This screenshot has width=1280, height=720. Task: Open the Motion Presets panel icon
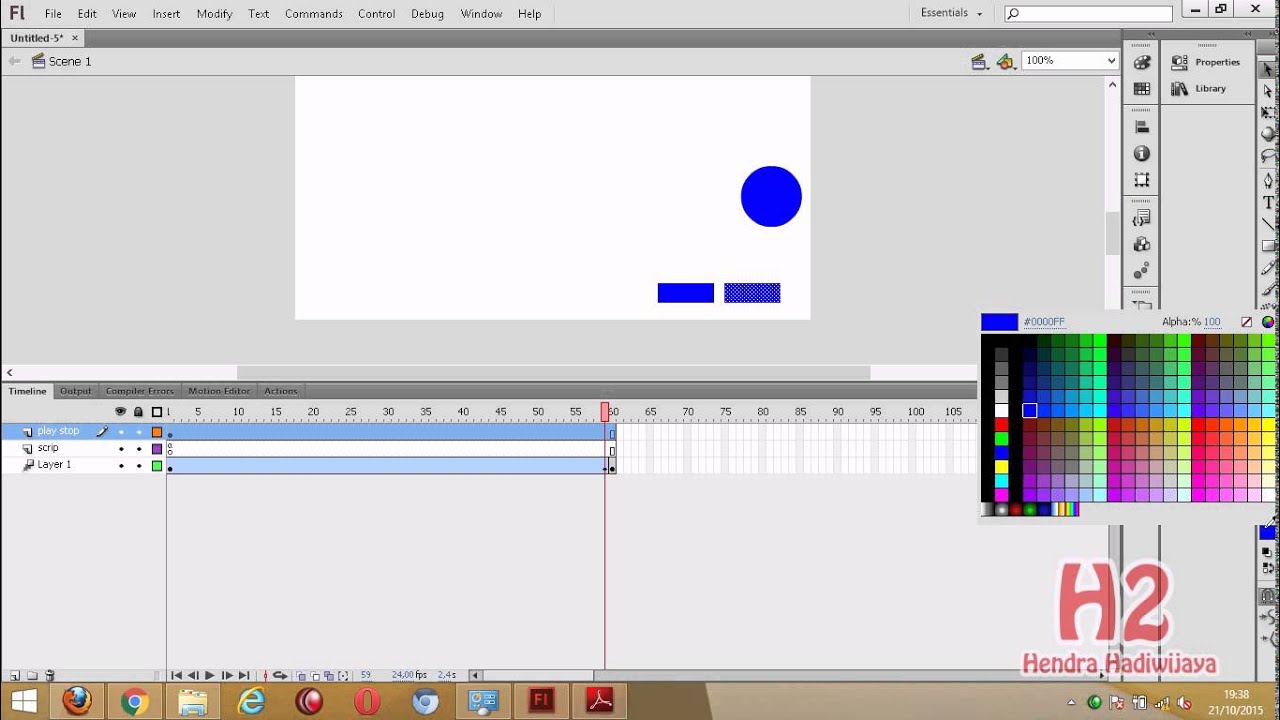1141,271
